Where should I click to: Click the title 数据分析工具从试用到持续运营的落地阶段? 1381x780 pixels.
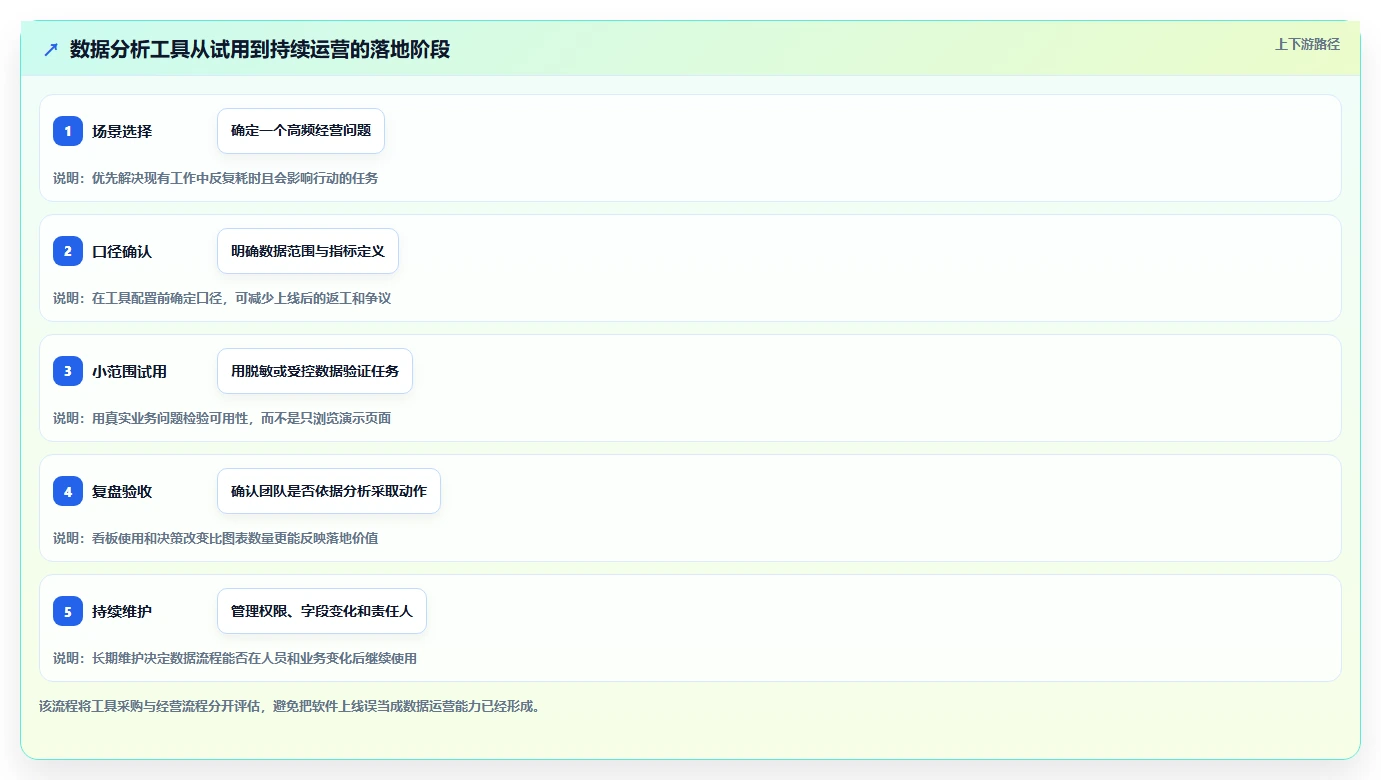[260, 49]
